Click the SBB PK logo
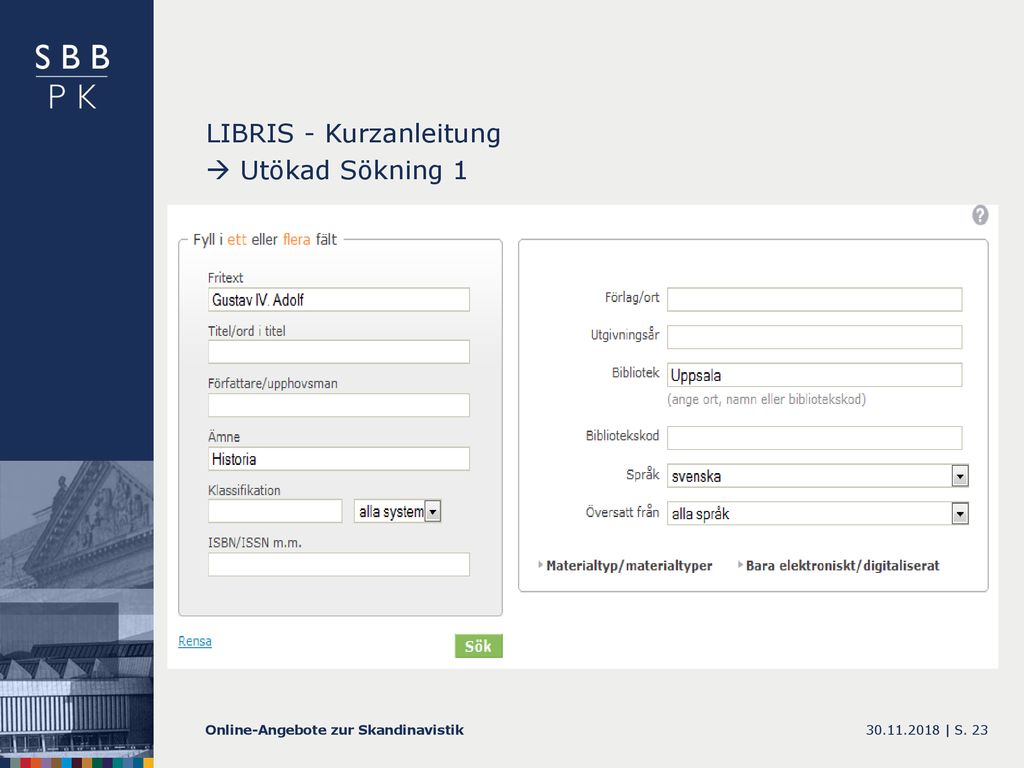Viewport: 1024px width, 768px height. pyautogui.click(x=72, y=76)
